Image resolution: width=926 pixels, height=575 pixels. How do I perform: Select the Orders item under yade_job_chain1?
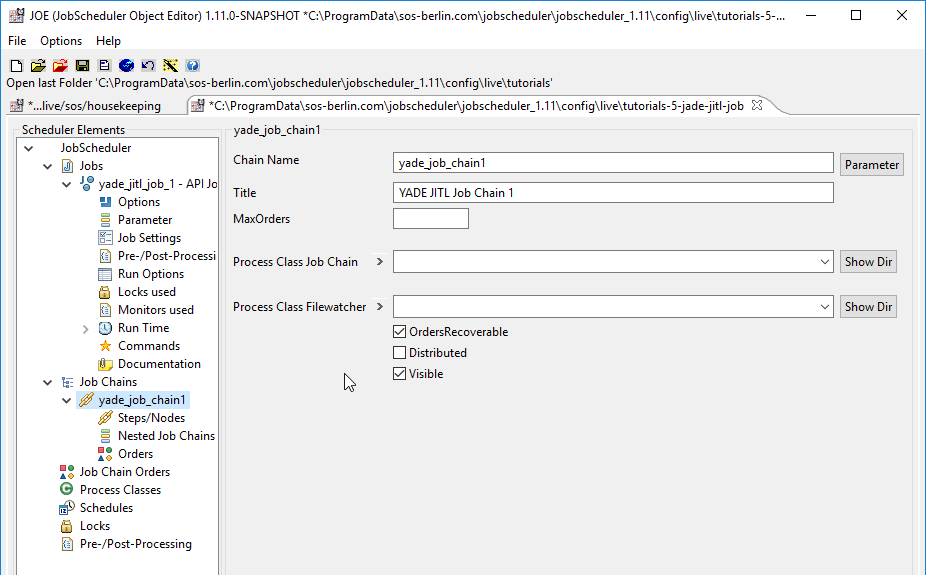(x=135, y=454)
